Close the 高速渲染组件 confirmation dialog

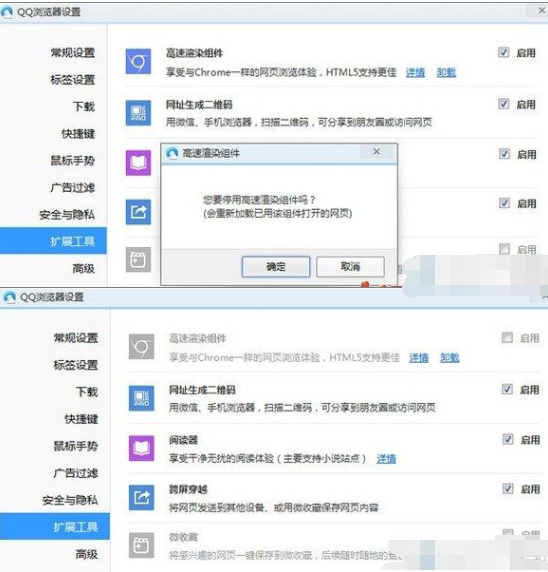coord(377,152)
